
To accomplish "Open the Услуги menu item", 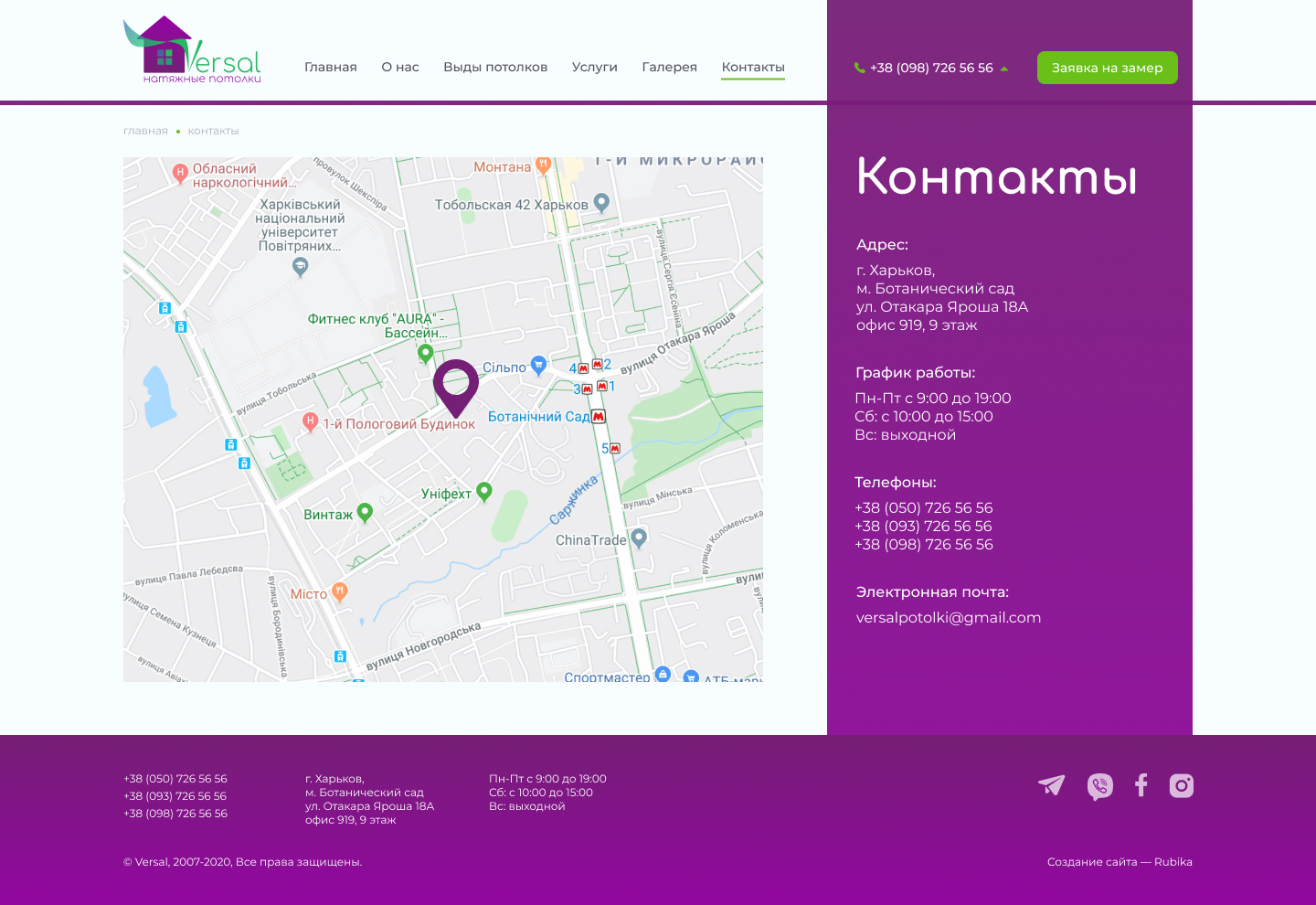I will coord(595,67).
